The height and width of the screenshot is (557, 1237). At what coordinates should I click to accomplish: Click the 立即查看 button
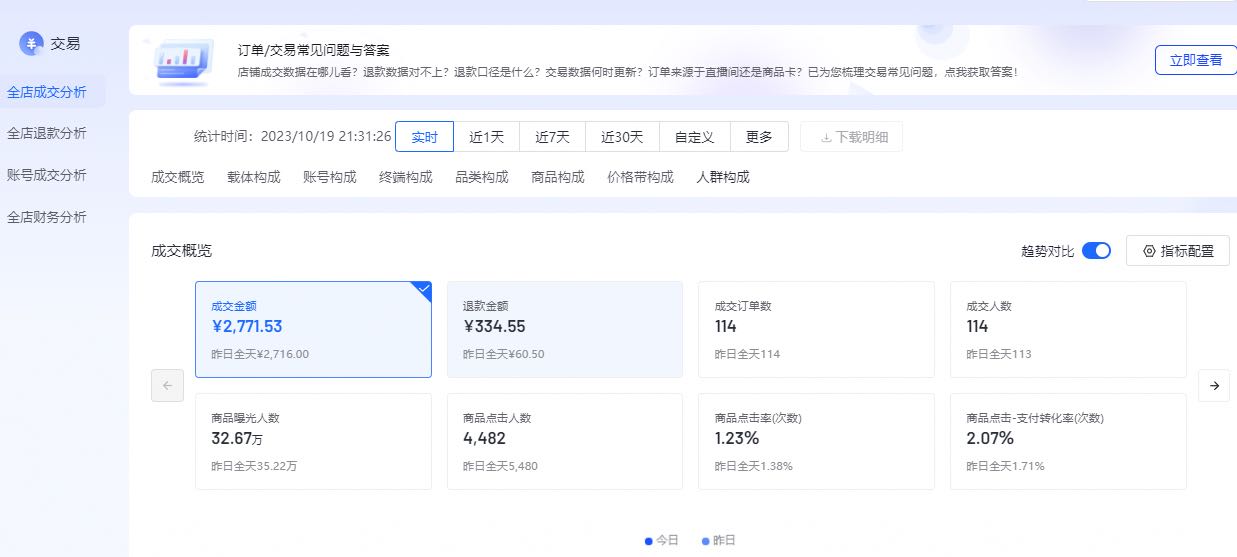[x=1196, y=60]
